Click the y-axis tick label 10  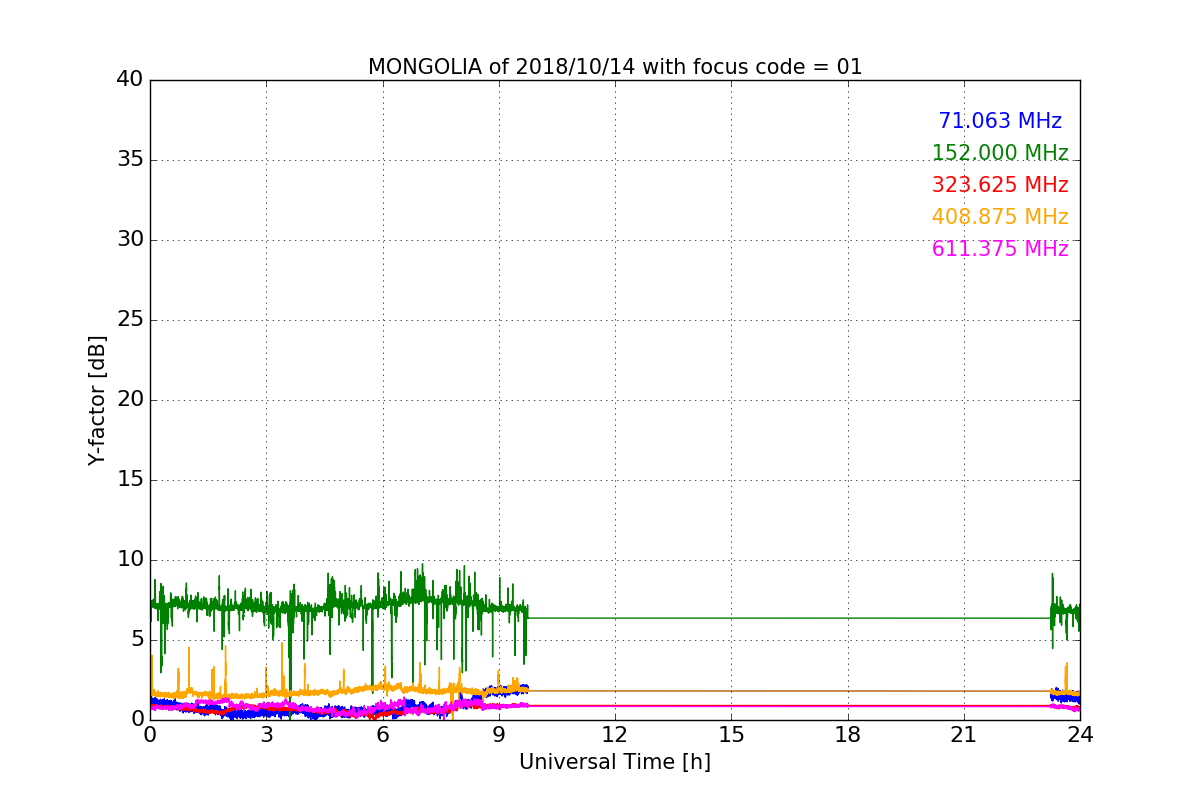click(x=129, y=560)
